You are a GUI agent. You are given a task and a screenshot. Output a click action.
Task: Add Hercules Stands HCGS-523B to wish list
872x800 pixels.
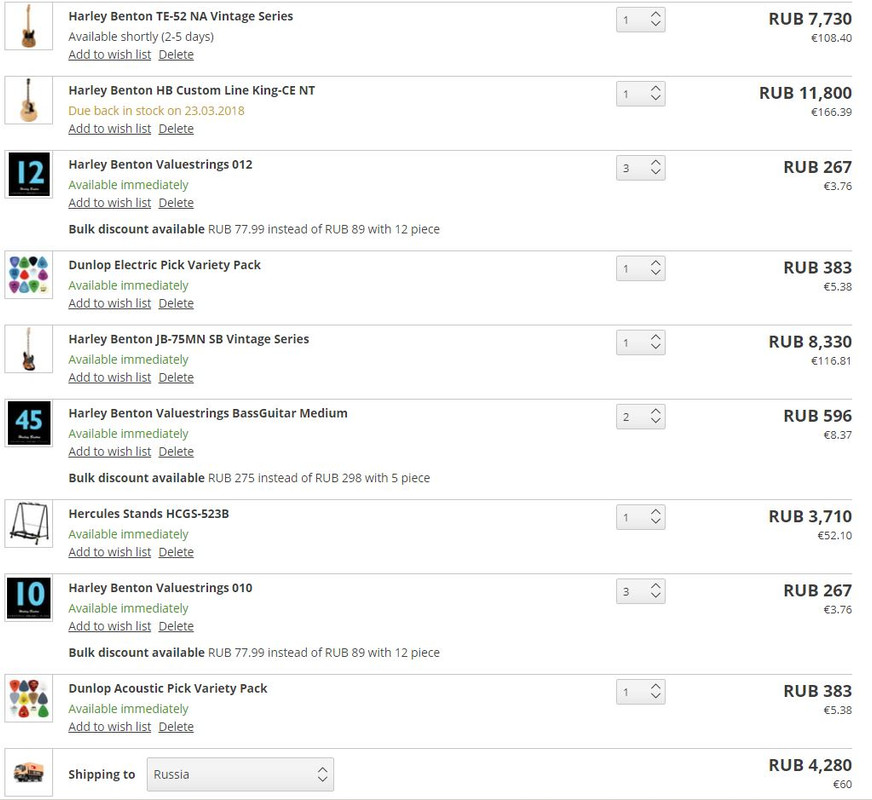point(110,552)
